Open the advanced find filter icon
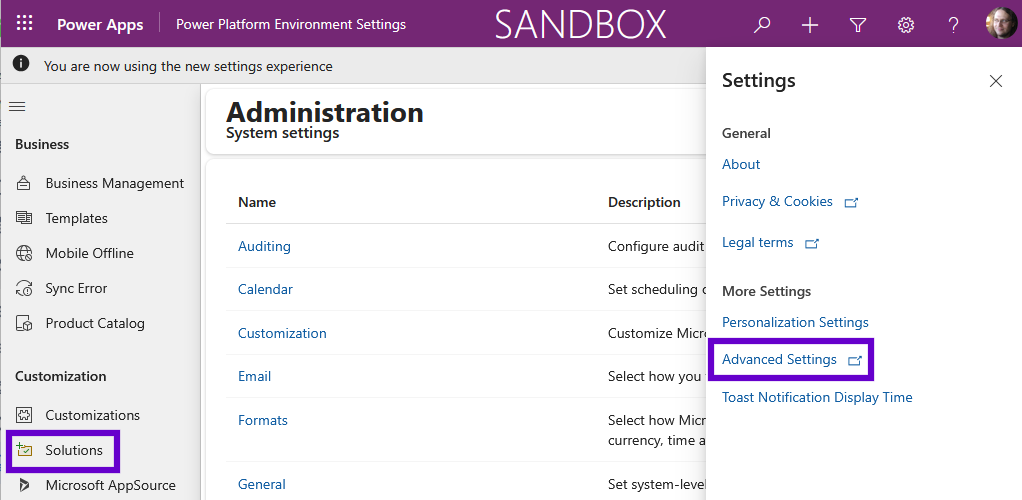1022x500 pixels. click(x=858, y=25)
